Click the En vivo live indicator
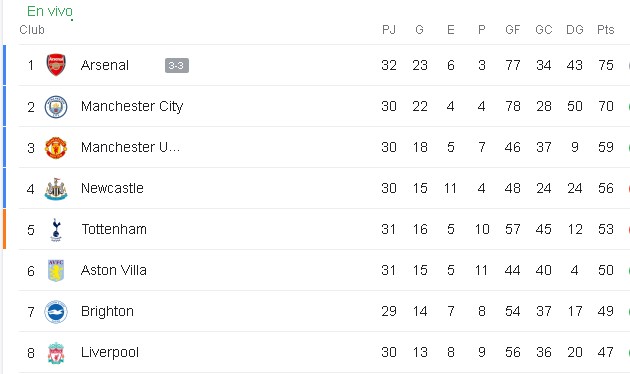 coord(50,11)
